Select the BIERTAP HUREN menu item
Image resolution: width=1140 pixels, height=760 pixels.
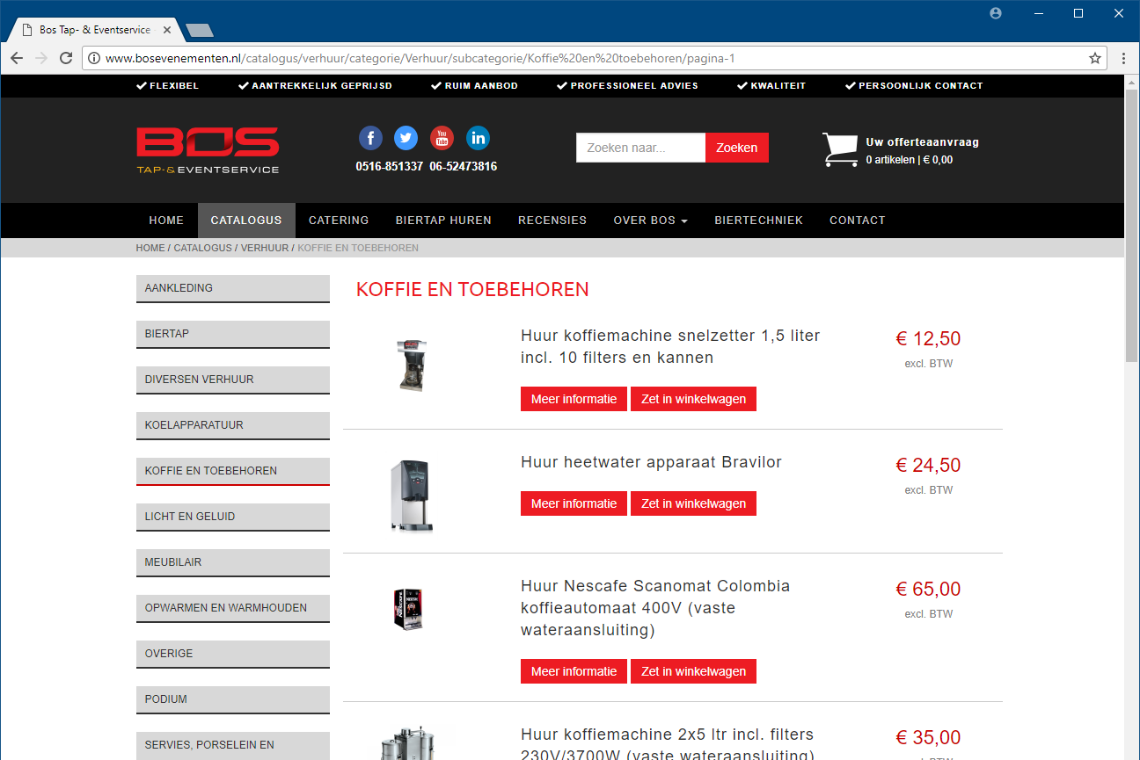(x=443, y=220)
